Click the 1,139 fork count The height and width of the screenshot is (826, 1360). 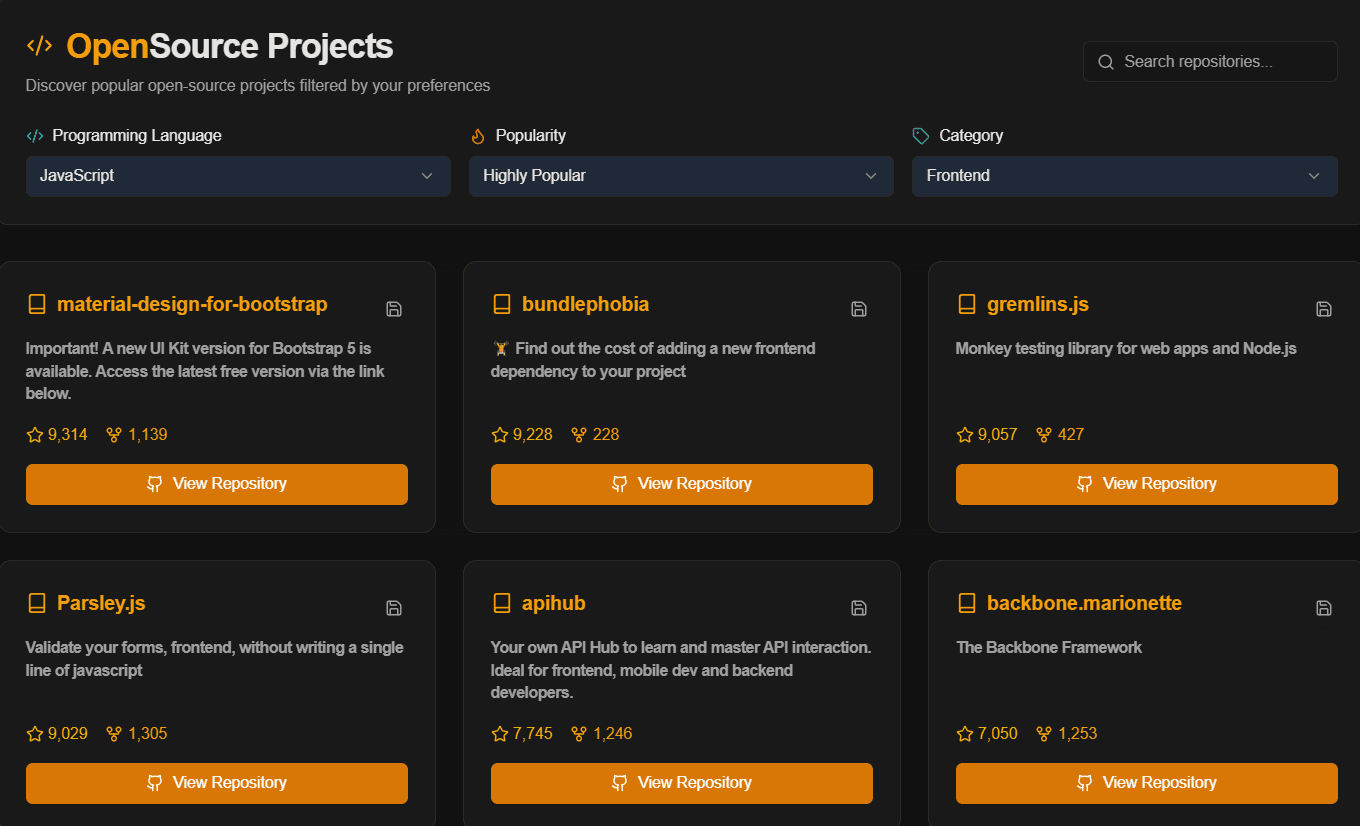pyautogui.click(x=148, y=435)
